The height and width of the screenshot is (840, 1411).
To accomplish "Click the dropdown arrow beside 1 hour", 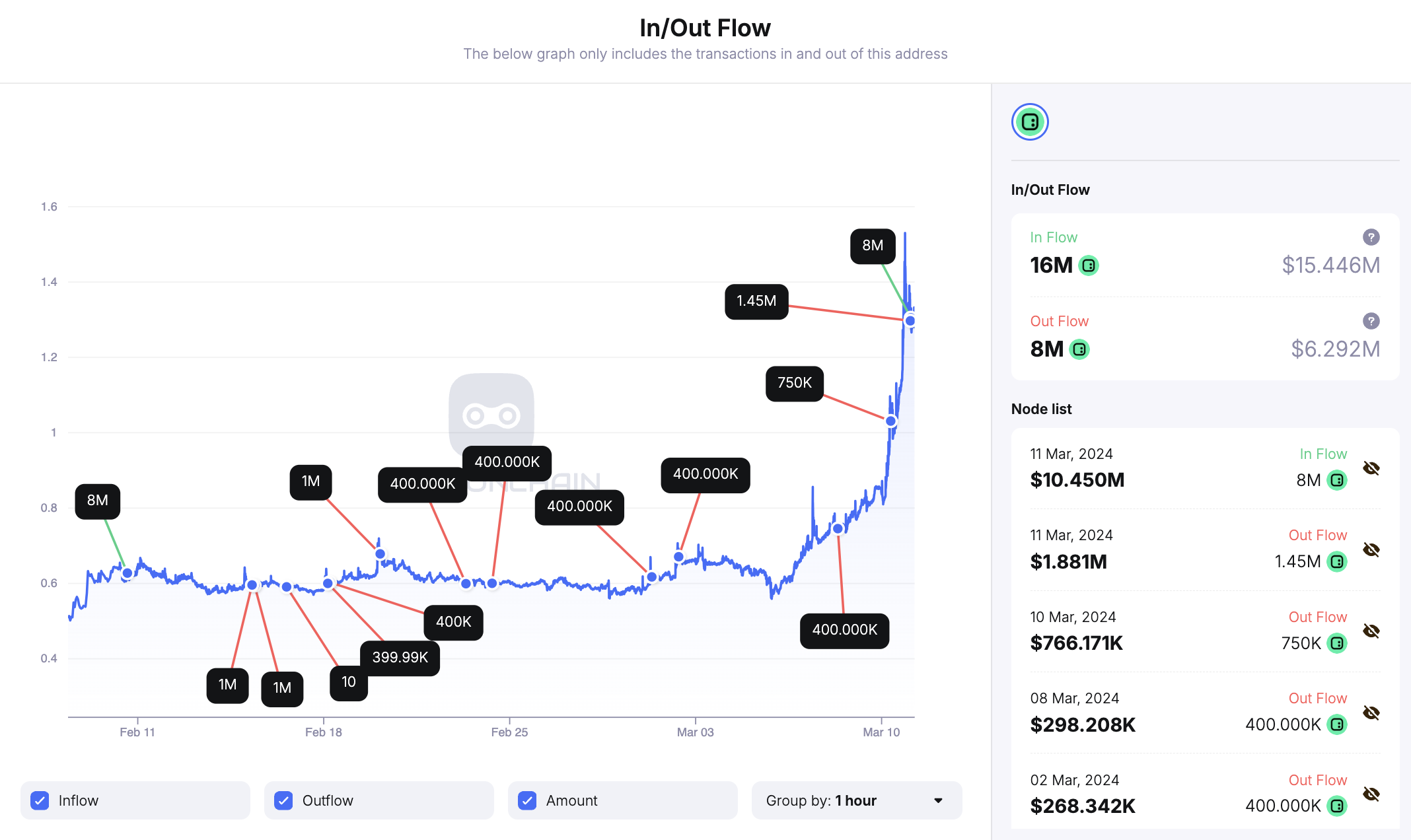I will [938, 800].
